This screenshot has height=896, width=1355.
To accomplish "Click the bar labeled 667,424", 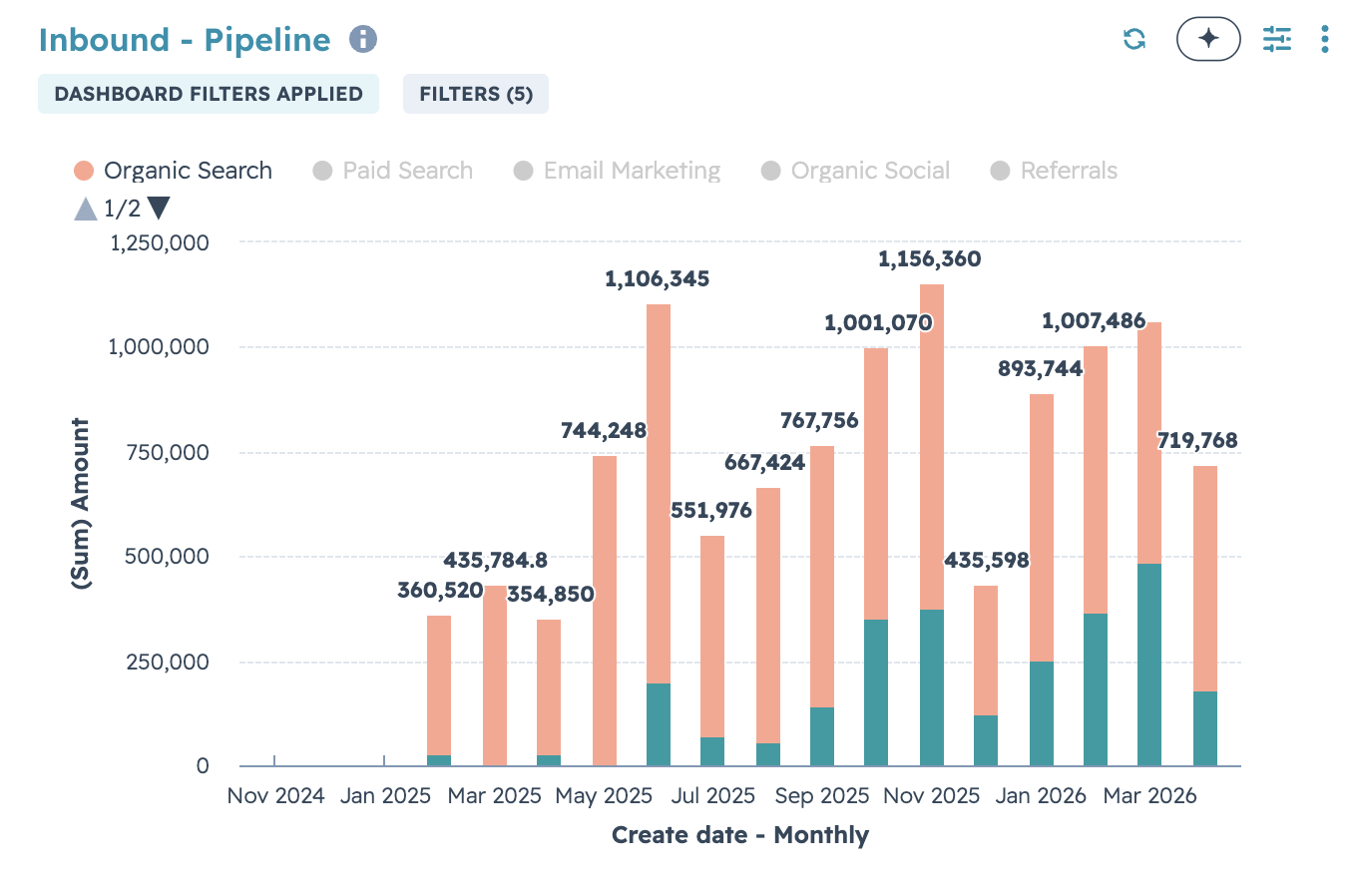I will [768, 627].
